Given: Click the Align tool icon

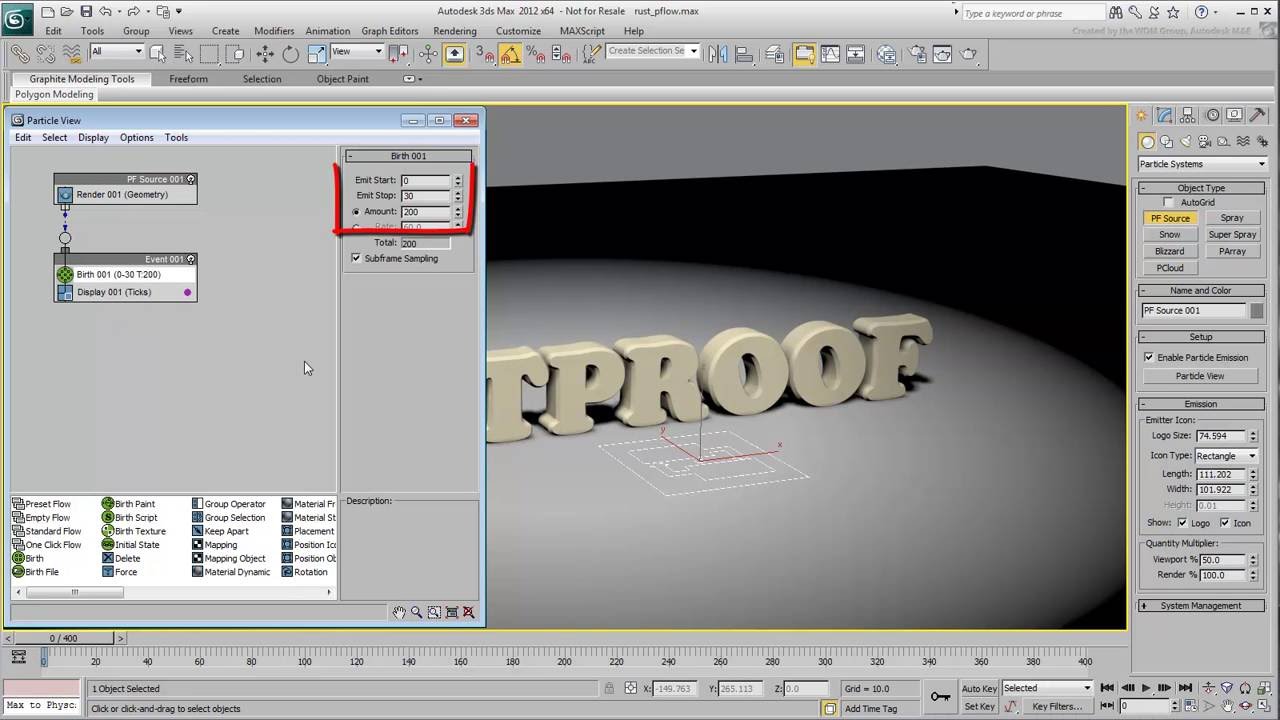Looking at the screenshot, I should click(745, 54).
